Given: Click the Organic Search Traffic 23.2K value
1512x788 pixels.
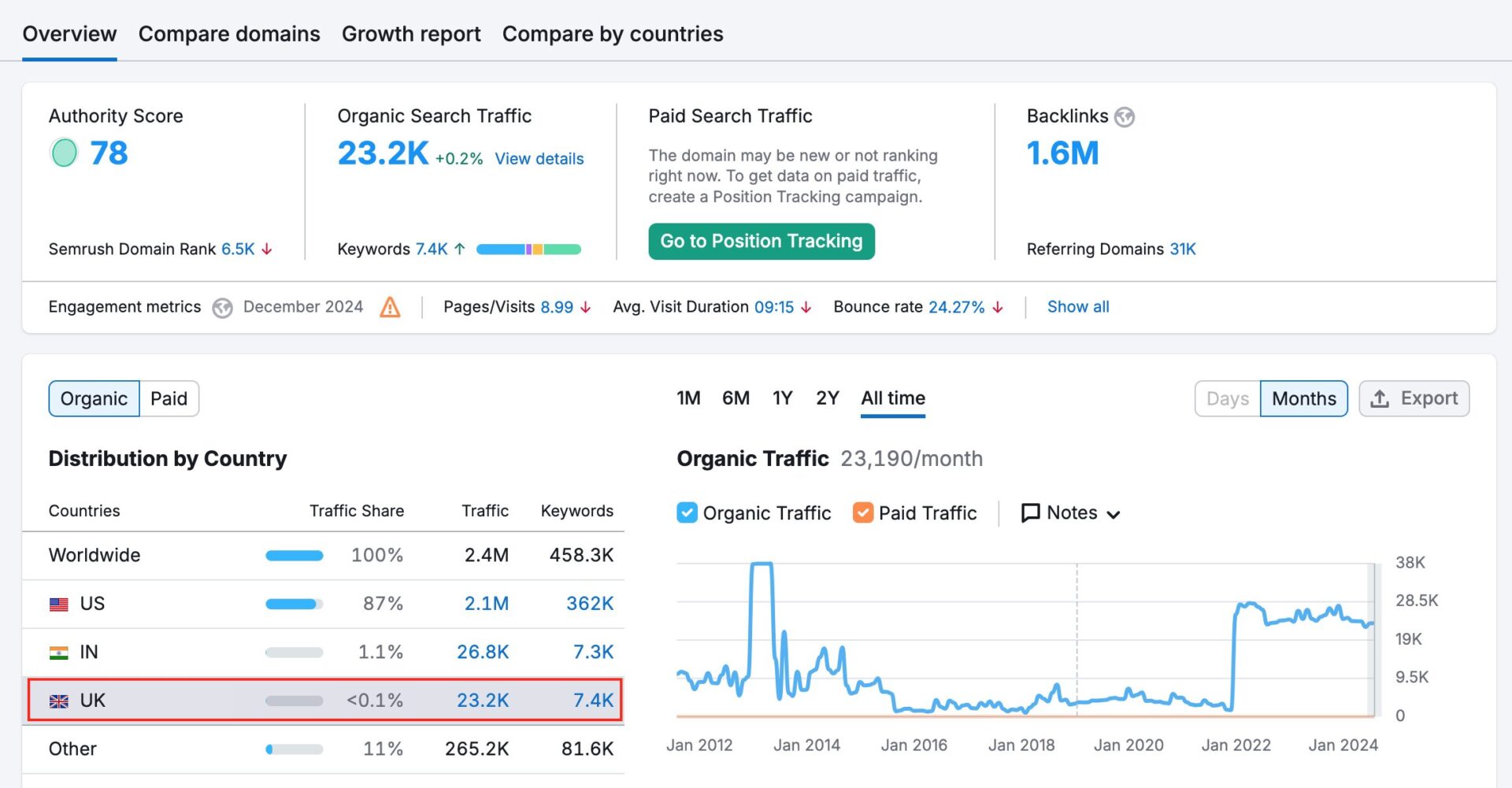Looking at the screenshot, I should coord(383,153).
